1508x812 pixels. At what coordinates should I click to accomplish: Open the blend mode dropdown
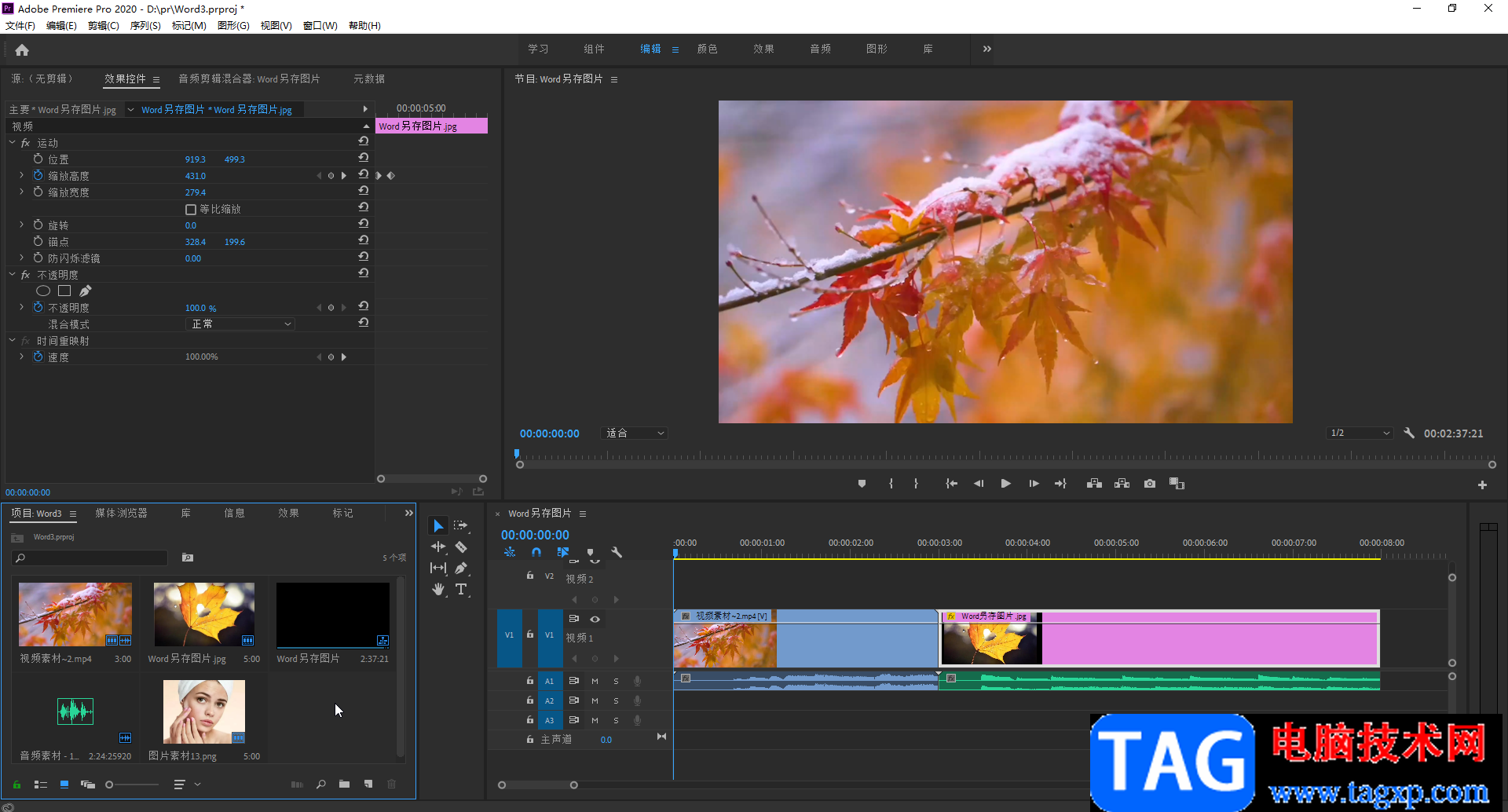240,324
